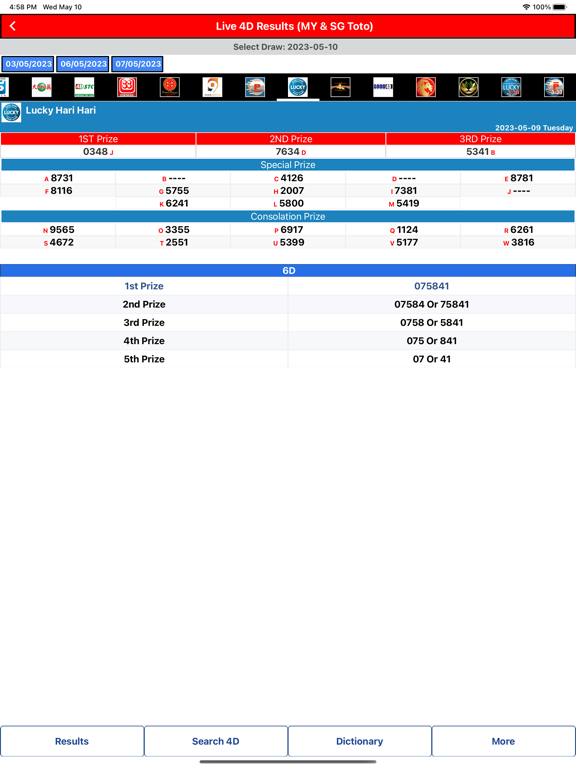The width and height of the screenshot is (576, 768).
Task: Tap 6D 2nd prize 07584 Or 75841
Action: coord(432,304)
